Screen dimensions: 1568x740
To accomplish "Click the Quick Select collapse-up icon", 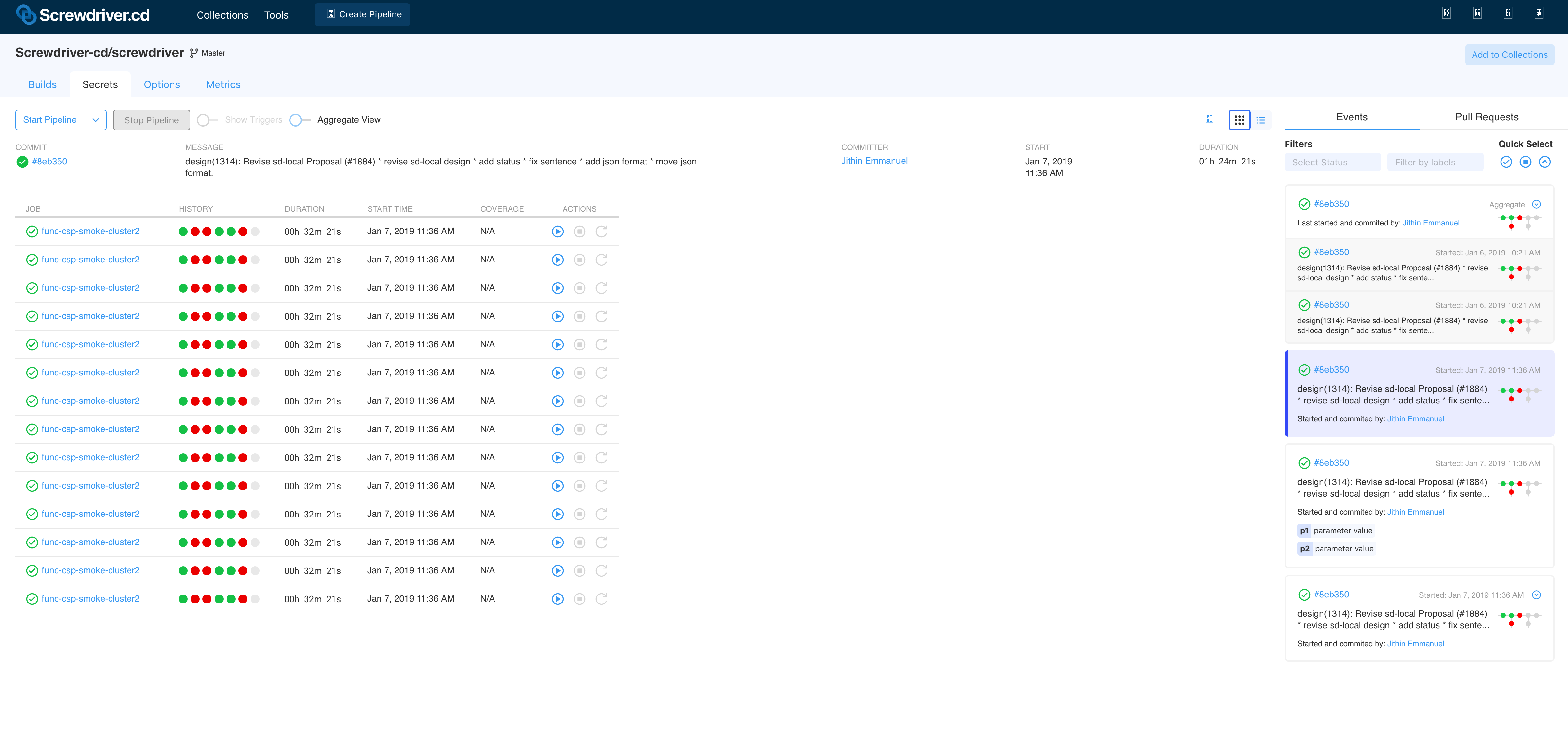I will click(1545, 162).
